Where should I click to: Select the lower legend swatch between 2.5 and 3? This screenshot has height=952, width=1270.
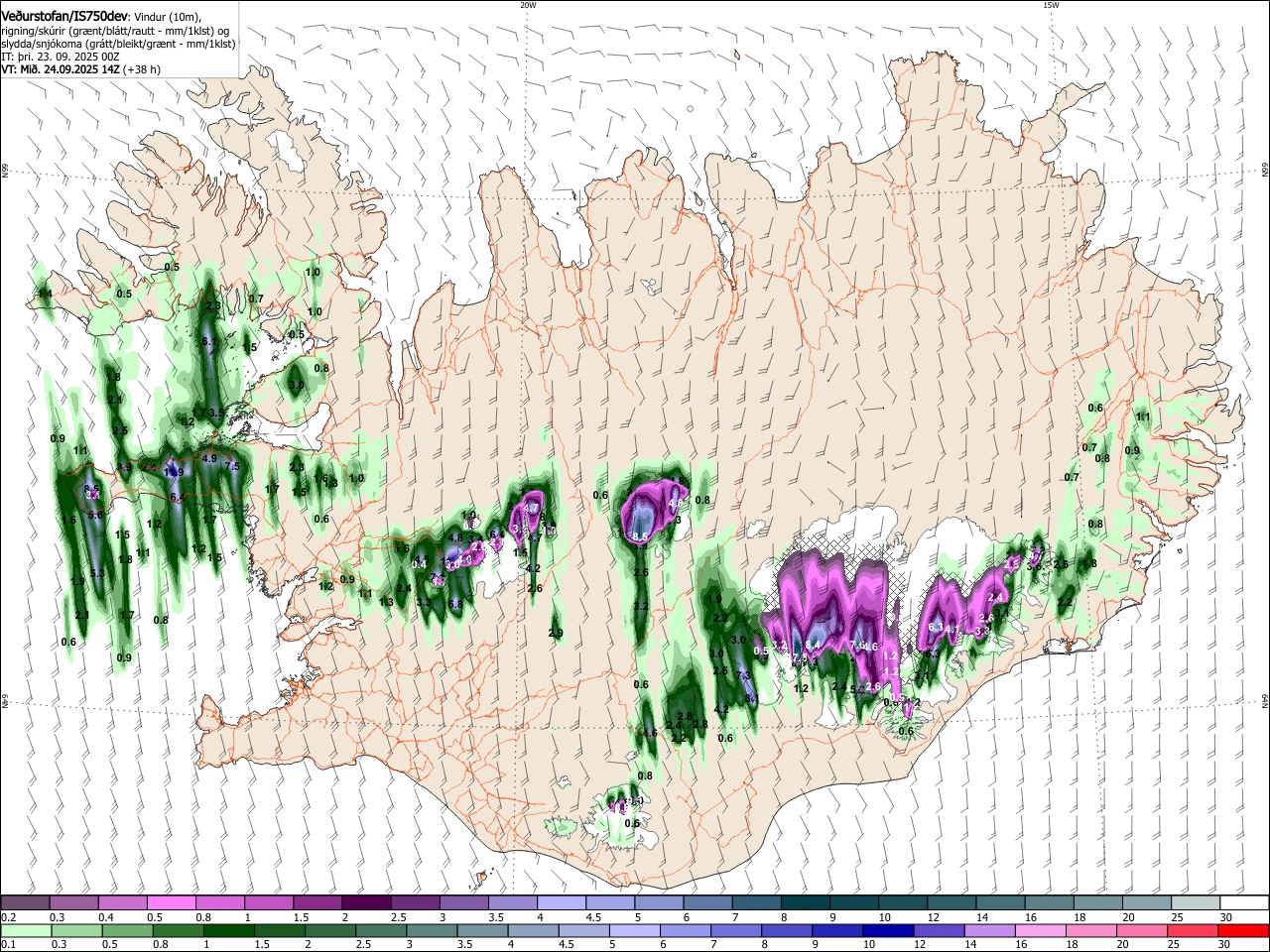381,931
